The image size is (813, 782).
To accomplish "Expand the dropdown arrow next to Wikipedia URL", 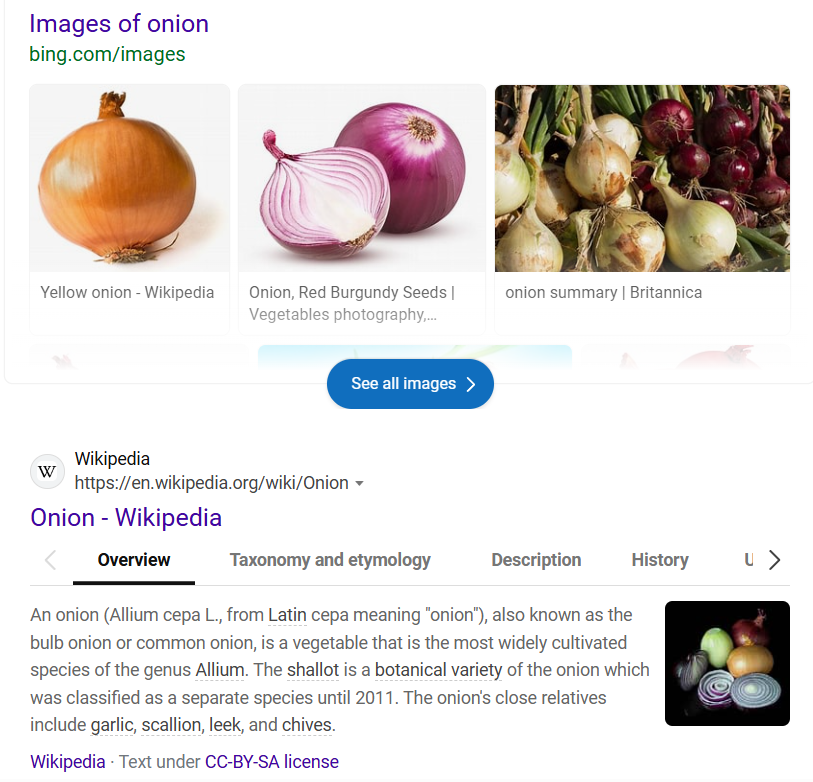I will pyautogui.click(x=359, y=483).
